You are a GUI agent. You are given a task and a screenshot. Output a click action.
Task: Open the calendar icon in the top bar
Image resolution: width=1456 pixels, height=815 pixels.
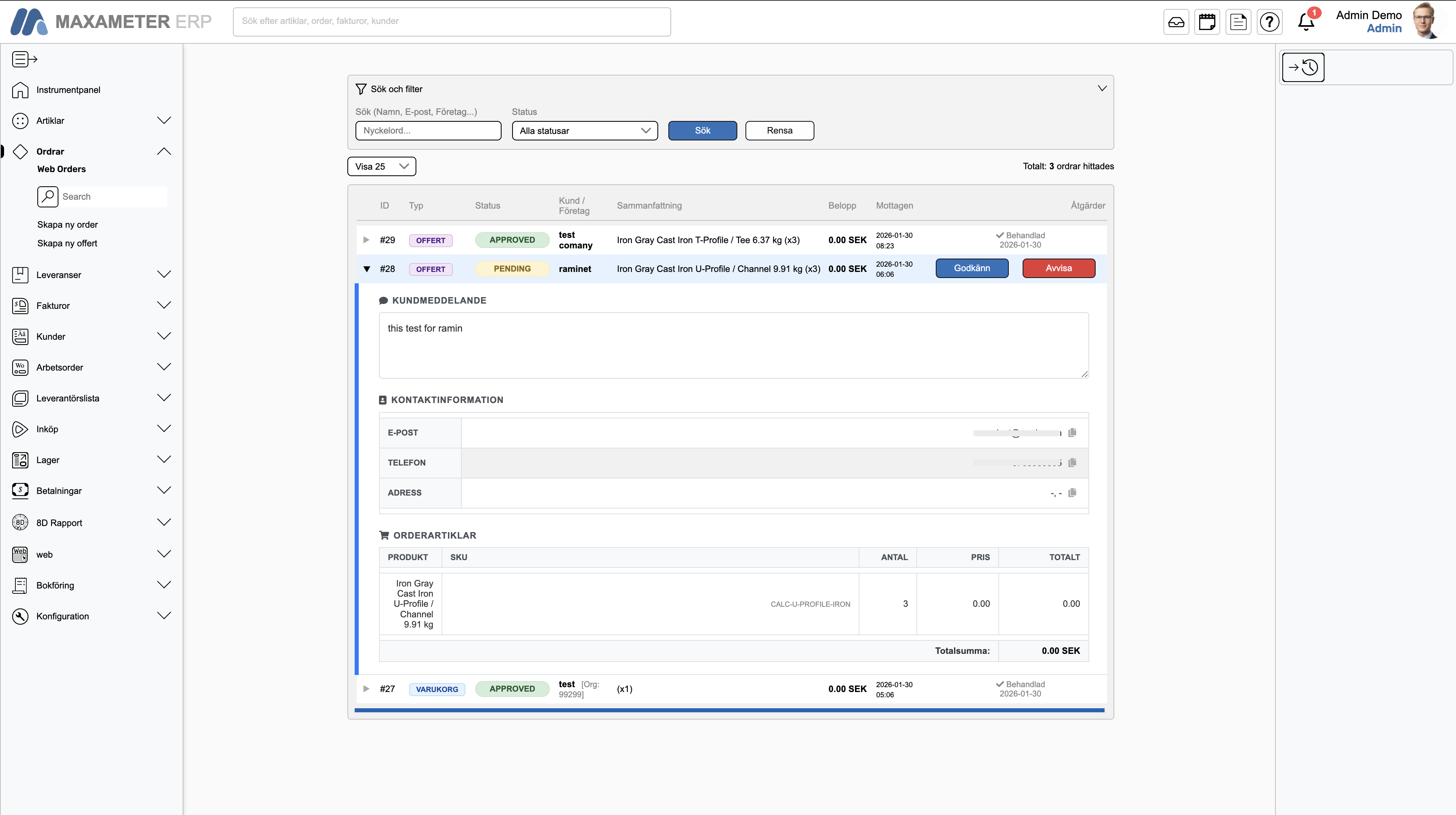coord(1207,22)
